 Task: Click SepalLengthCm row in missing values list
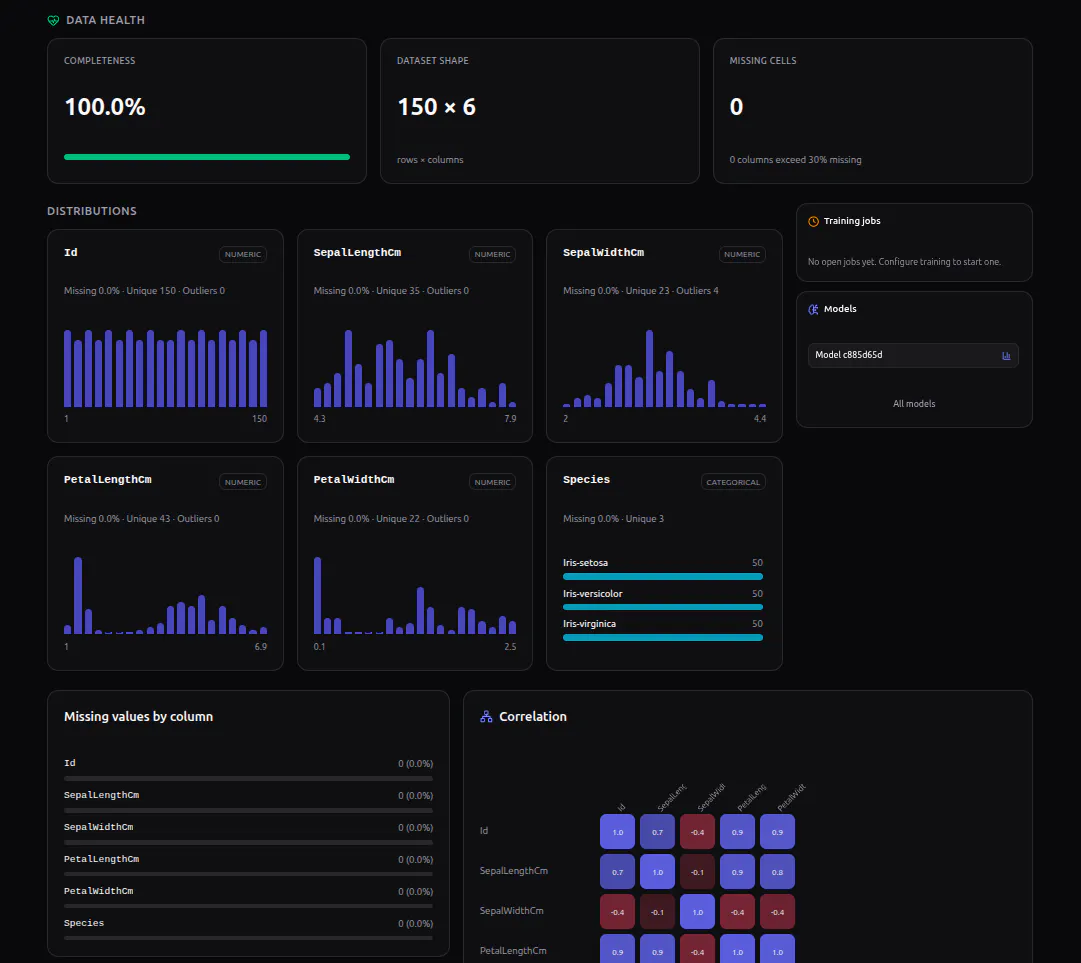point(248,801)
